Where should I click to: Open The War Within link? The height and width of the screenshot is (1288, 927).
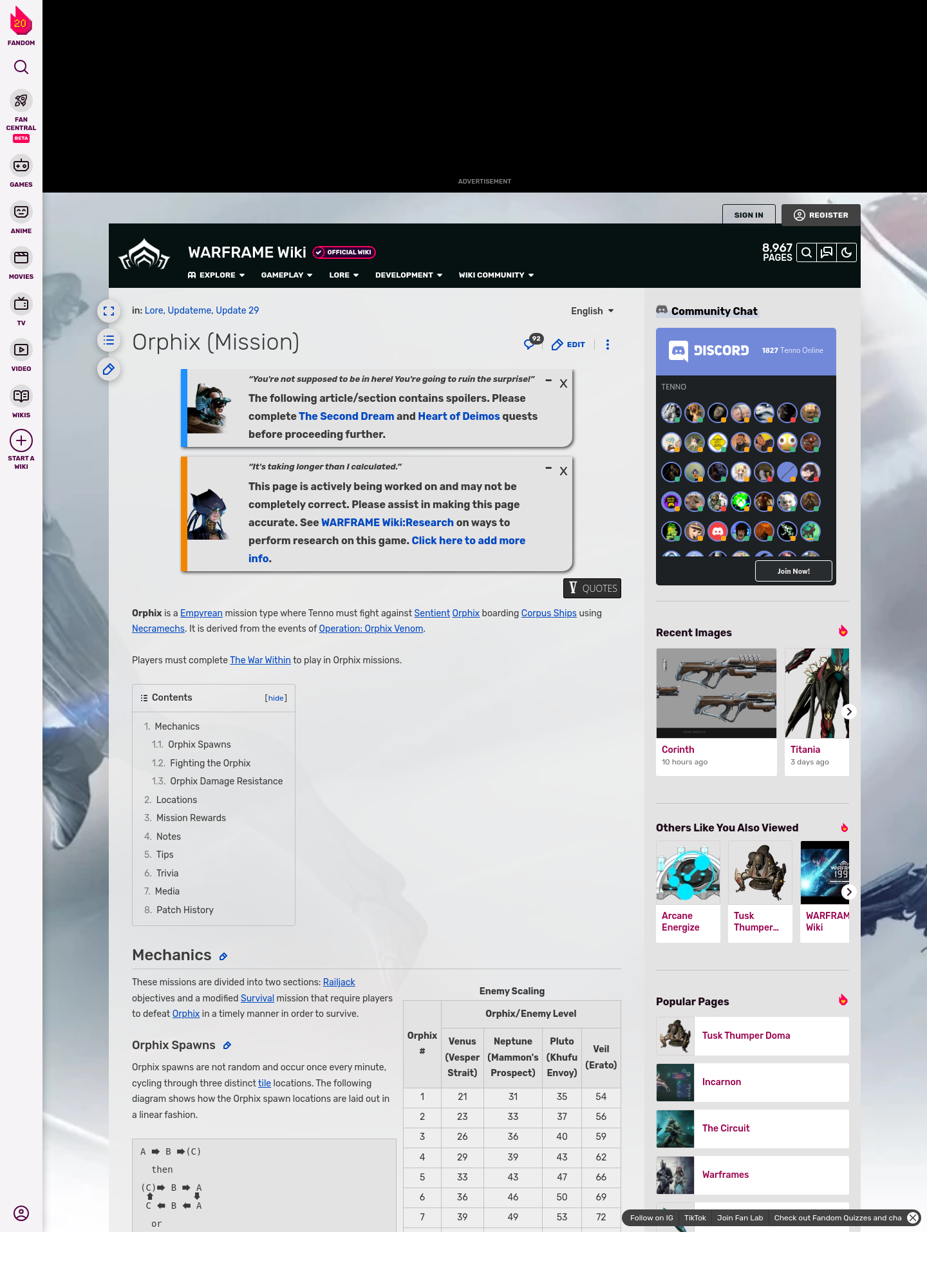[x=260, y=660]
